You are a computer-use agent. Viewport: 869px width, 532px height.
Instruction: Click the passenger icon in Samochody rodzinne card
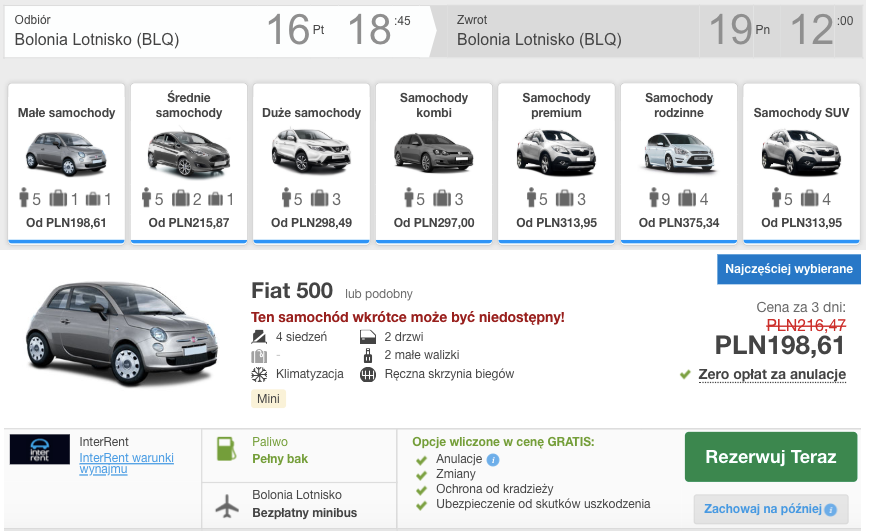coord(654,197)
